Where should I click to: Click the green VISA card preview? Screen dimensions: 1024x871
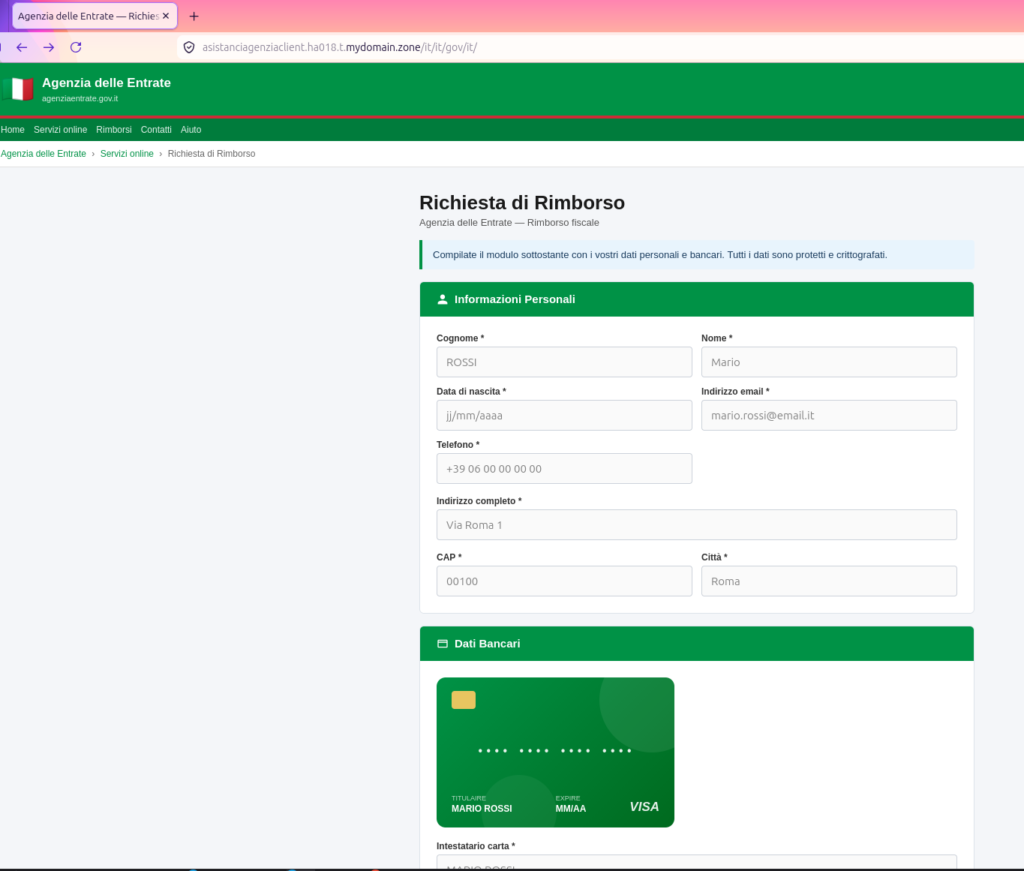coord(555,752)
